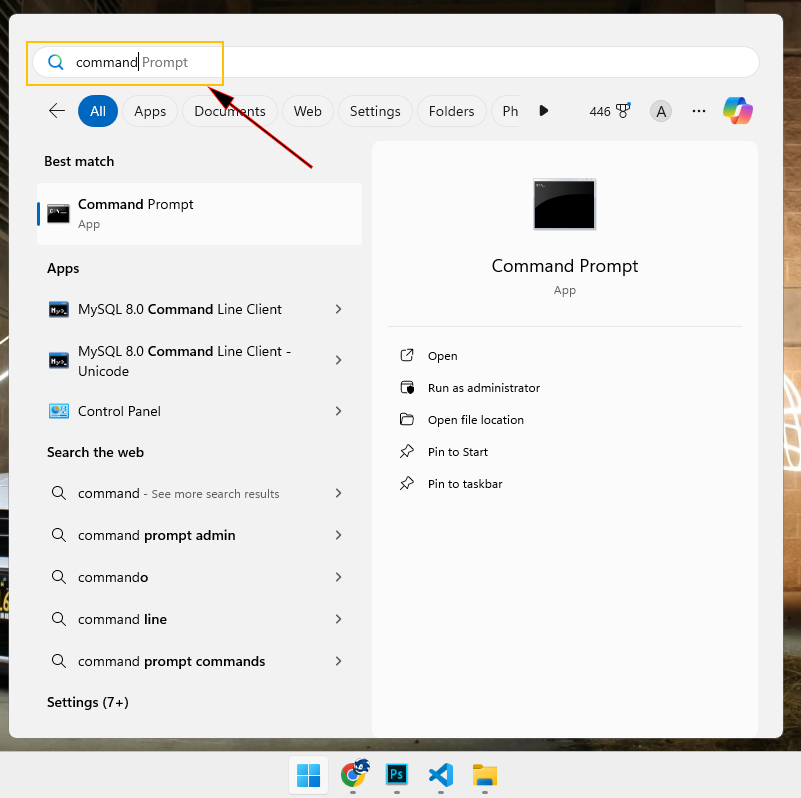
Task: Open the Copilot icon in search header
Action: [738, 111]
